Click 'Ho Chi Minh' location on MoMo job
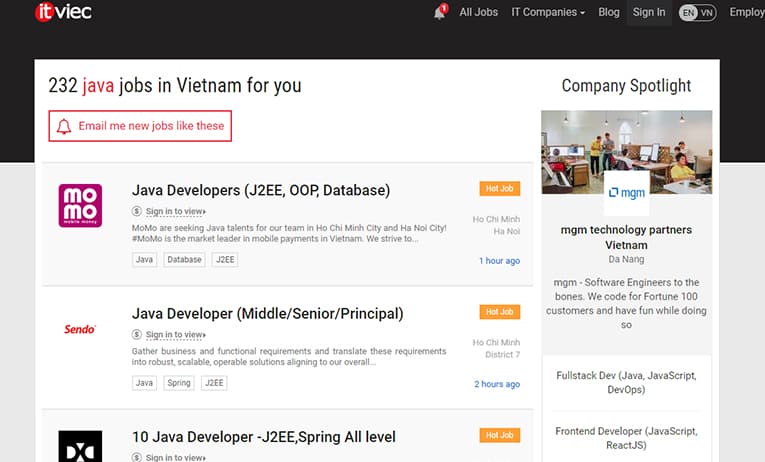 click(496, 219)
